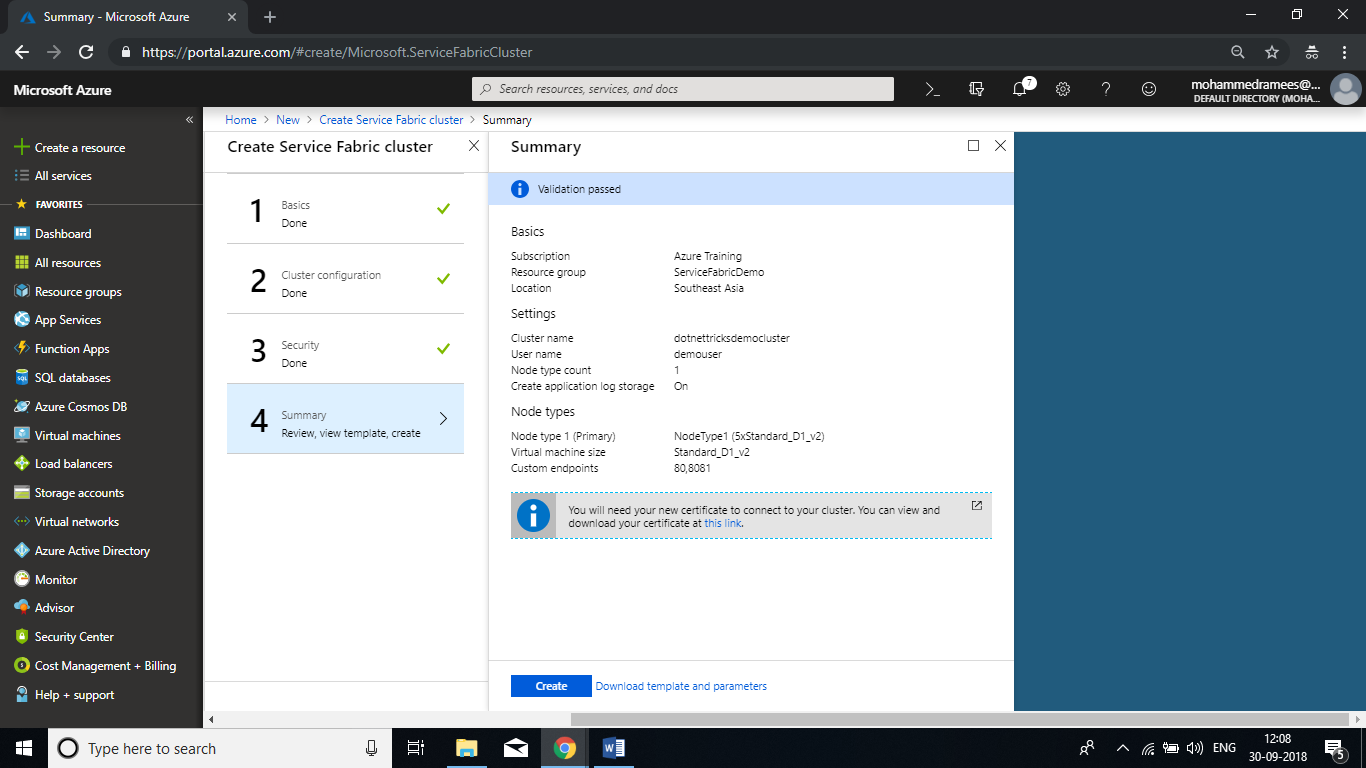
Task: Open Word from the Windows taskbar
Action: click(613, 748)
